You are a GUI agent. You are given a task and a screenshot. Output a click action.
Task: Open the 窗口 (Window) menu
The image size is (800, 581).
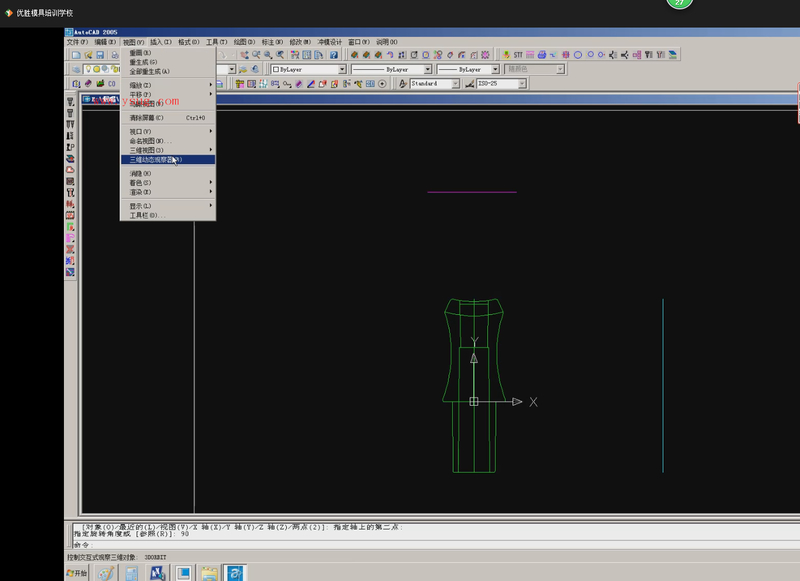[x=359, y=42]
